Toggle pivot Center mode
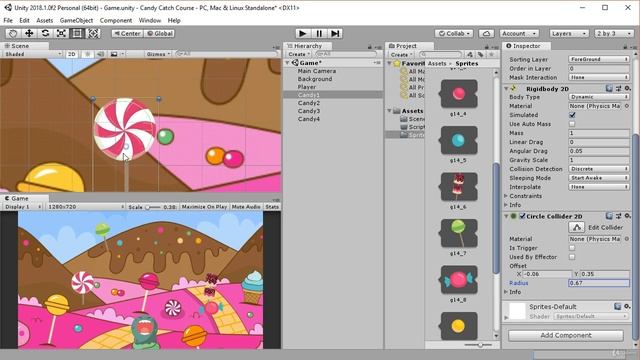The width and height of the screenshot is (640, 360). click(x=127, y=33)
